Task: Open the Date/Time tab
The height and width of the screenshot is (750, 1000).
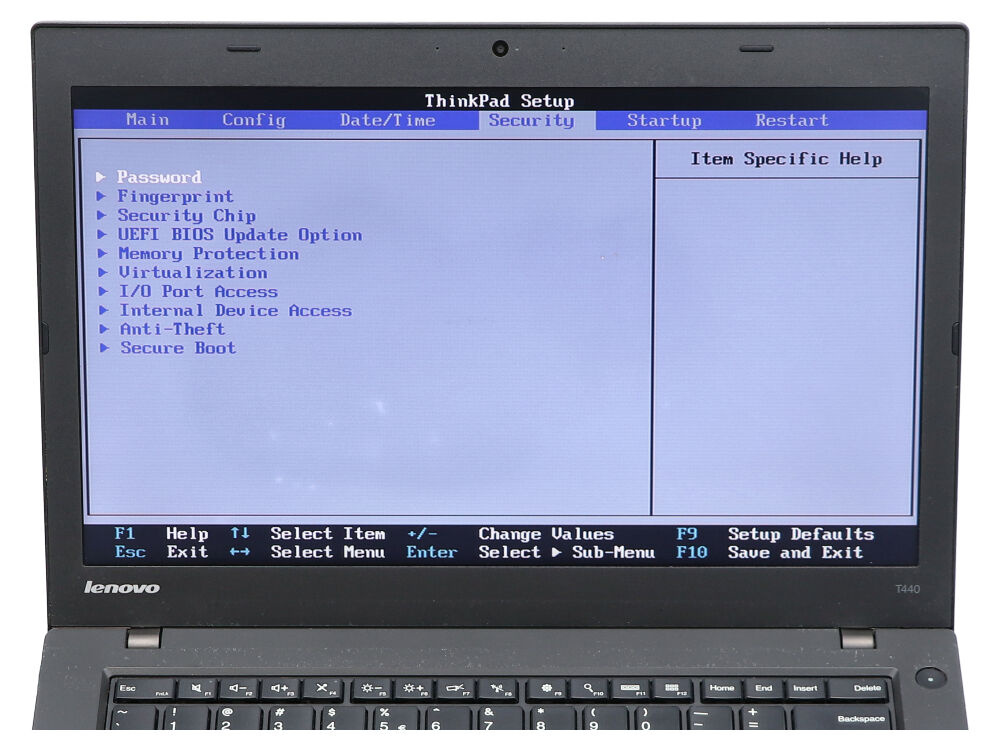Action: pos(387,120)
